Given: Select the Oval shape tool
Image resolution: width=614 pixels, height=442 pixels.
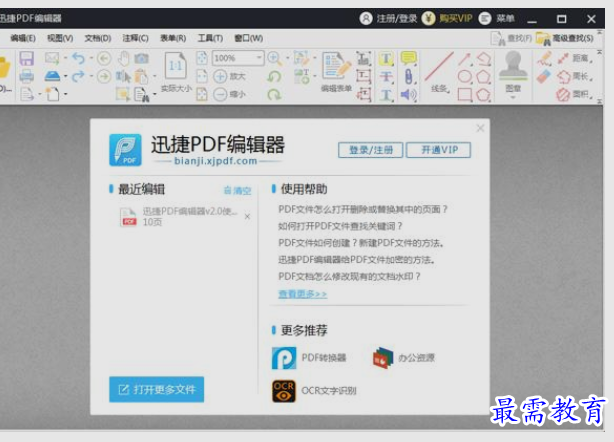Looking at the screenshot, I should point(464,76).
